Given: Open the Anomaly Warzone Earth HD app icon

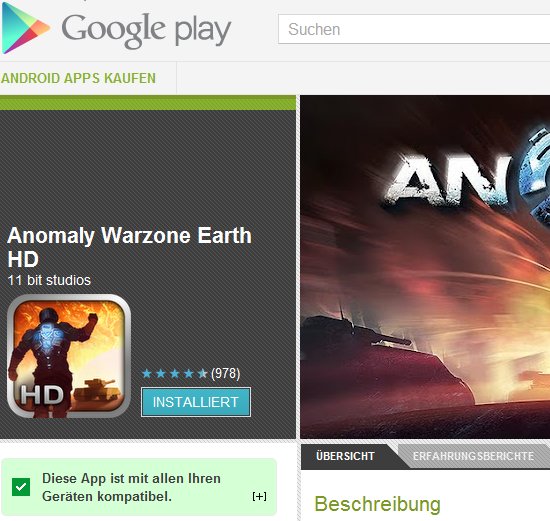Looking at the screenshot, I should 69,356.
